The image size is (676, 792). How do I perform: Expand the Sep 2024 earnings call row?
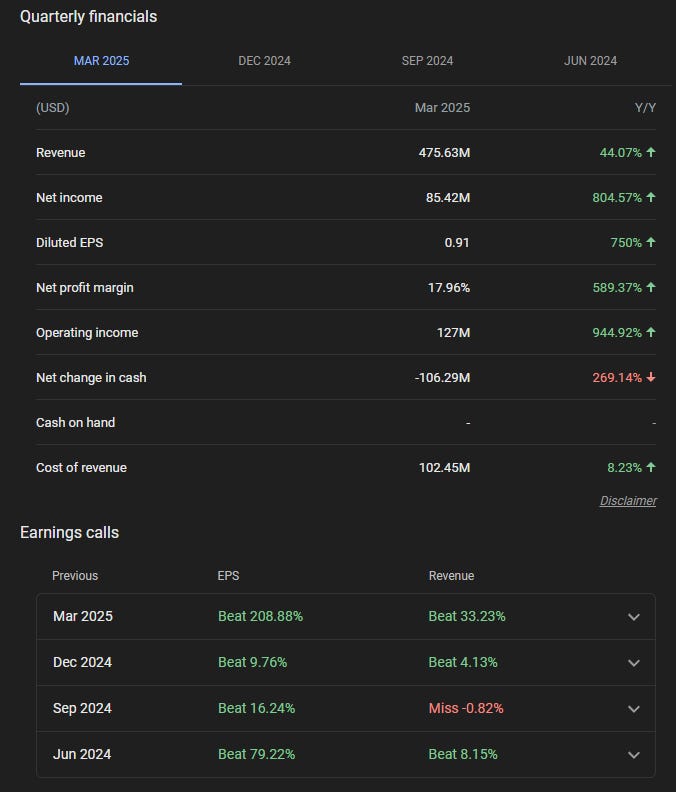pyautogui.click(x=346, y=709)
